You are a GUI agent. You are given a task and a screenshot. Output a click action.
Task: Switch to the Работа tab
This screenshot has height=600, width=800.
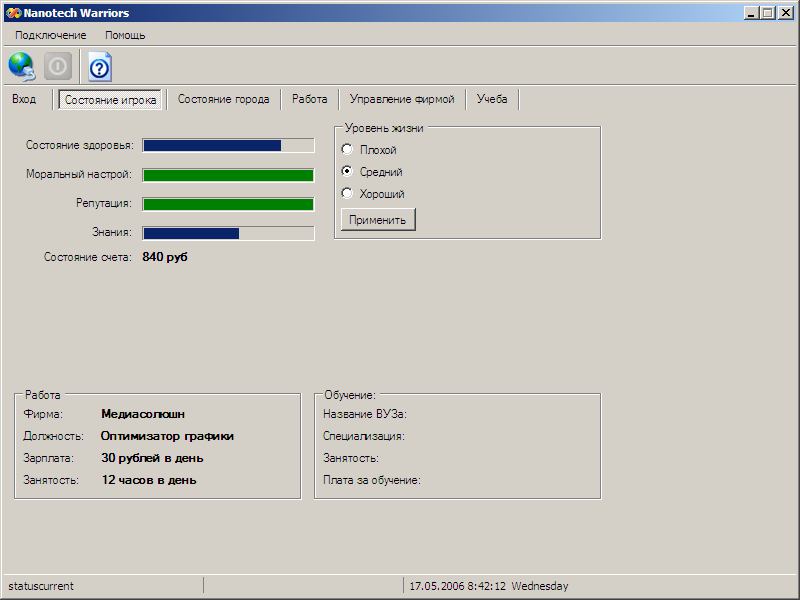310,99
